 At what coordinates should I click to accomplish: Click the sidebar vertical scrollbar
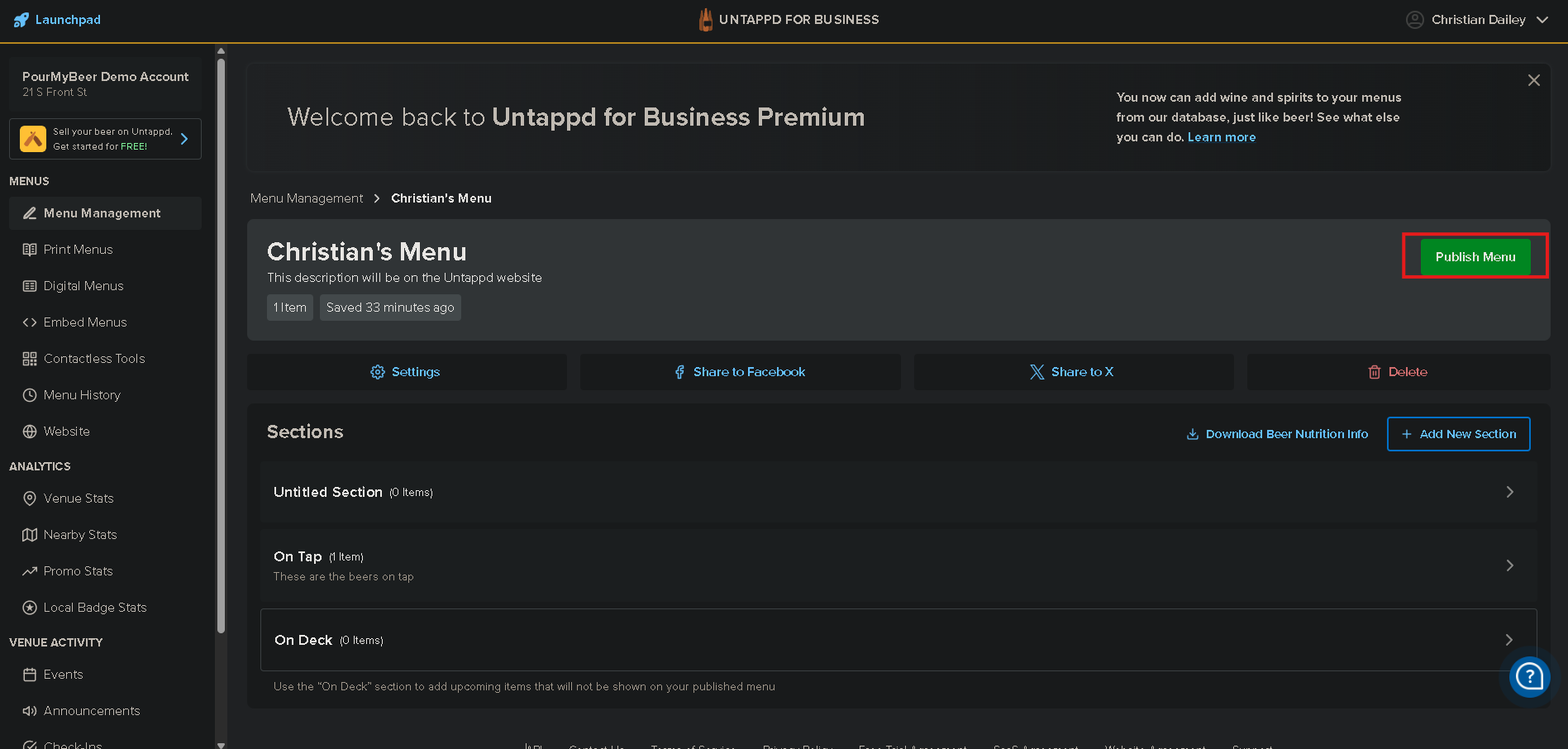tap(221, 331)
